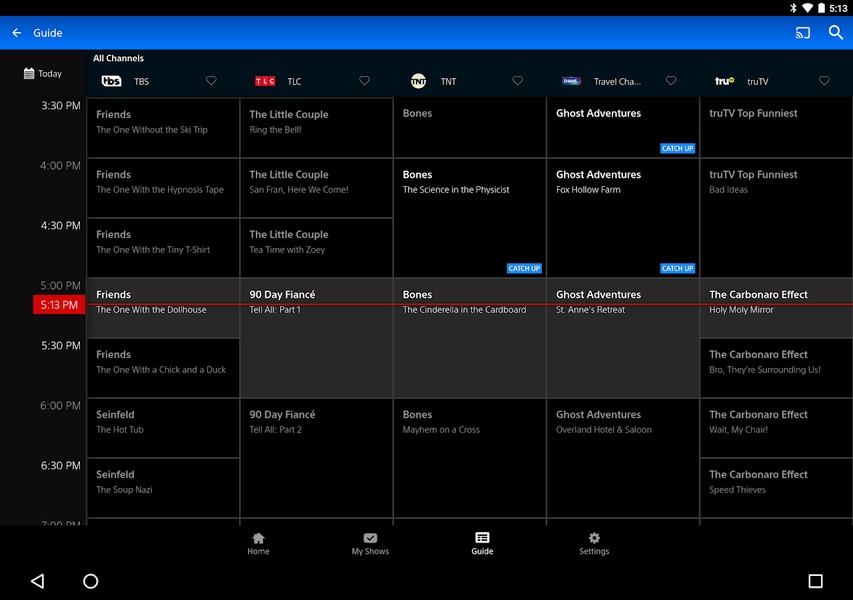Favorite Travel Channel with its heart icon
This screenshot has width=853, height=600.
pyautogui.click(x=671, y=81)
